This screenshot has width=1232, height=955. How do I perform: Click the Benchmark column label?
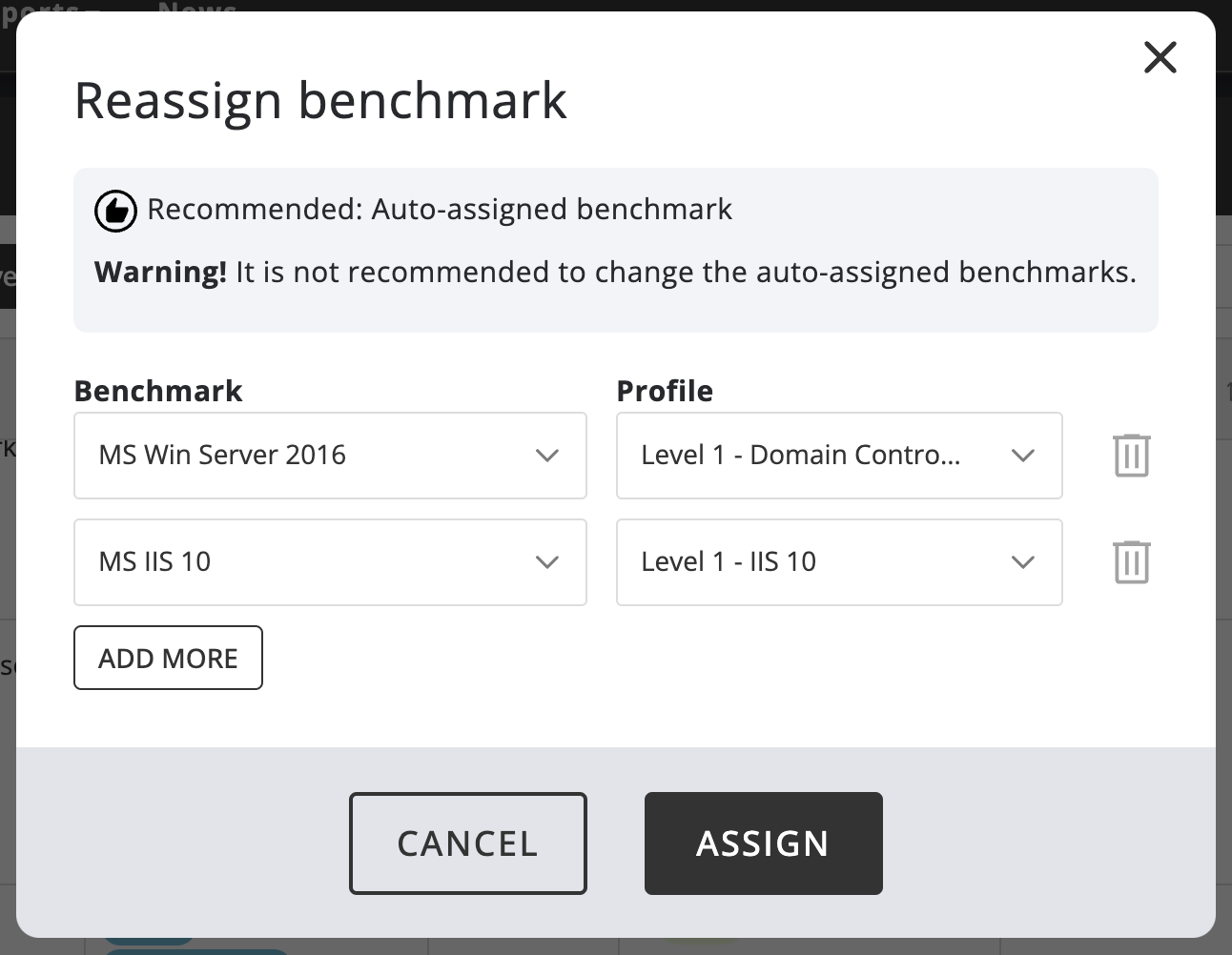158,391
